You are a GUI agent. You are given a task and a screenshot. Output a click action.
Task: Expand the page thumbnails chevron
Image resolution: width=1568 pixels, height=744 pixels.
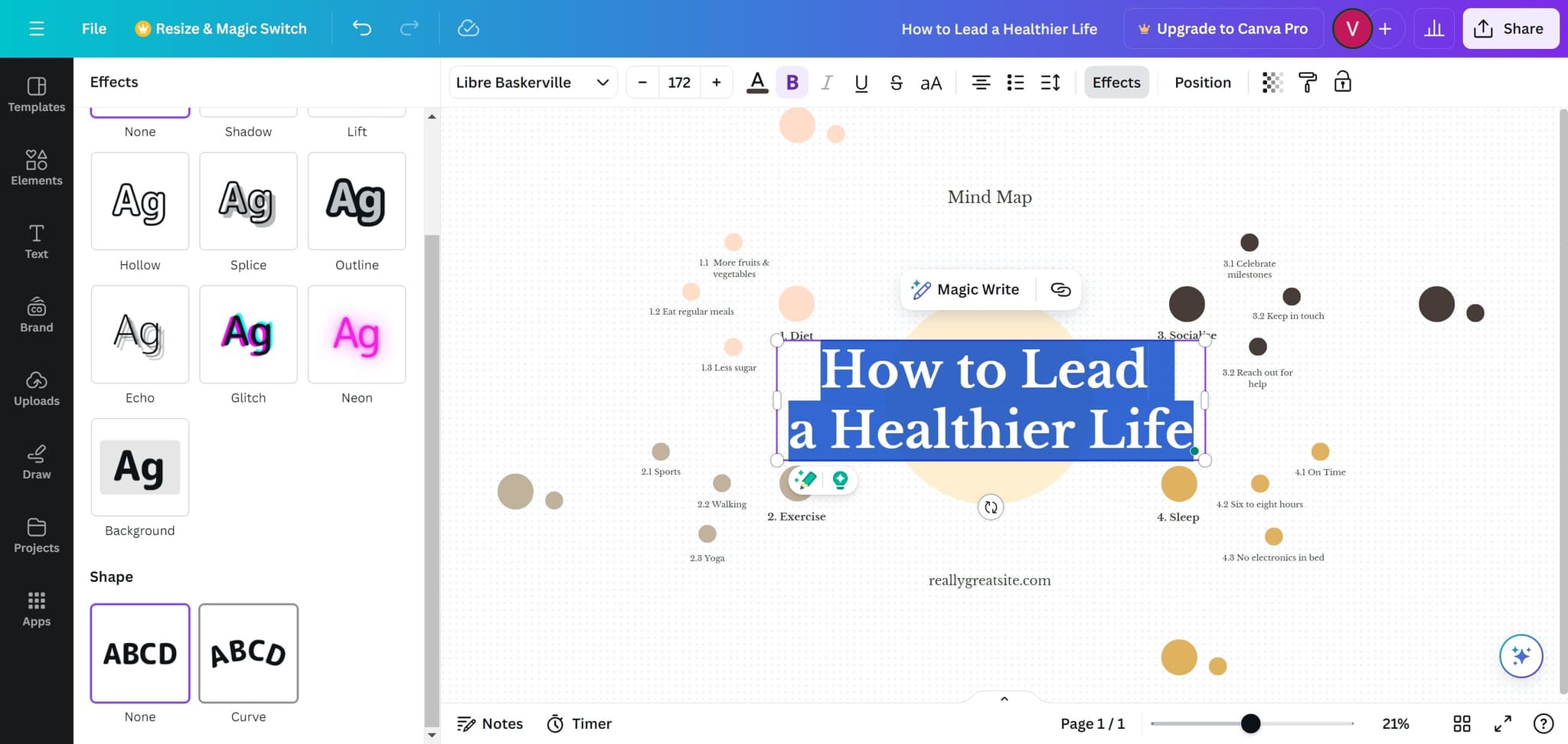click(x=1004, y=698)
